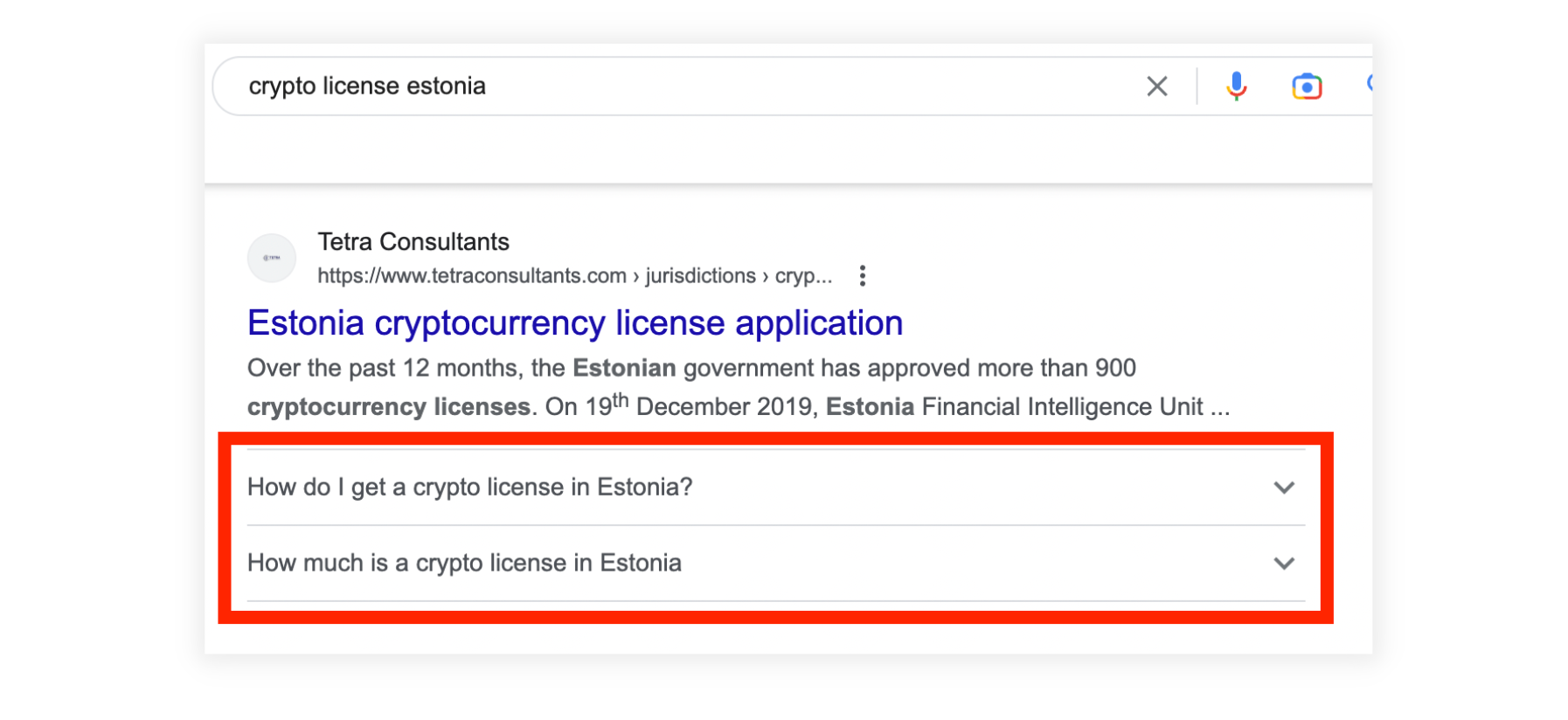The width and height of the screenshot is (1568, 720).
Task: Click the chevron beside 'How do I get a crypto license'
Action: pos(1283,488)
